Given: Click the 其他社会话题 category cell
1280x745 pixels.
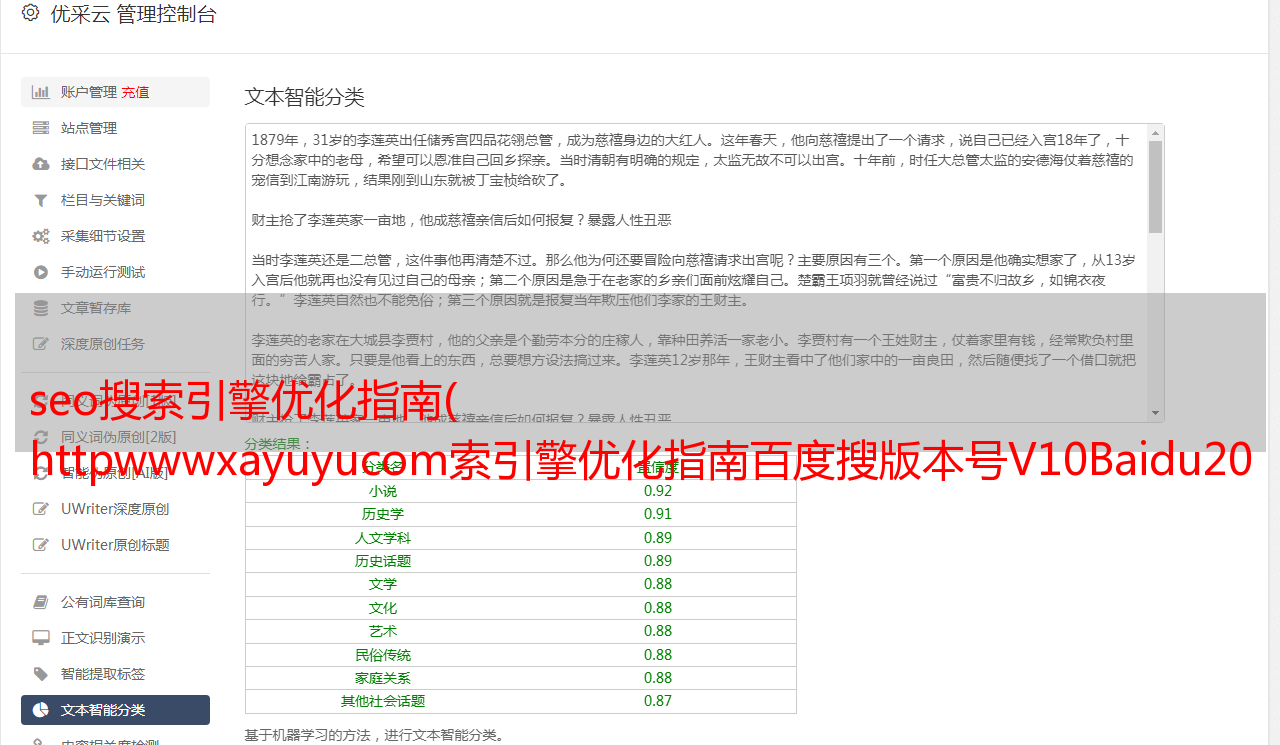Looking at the screenshot, I should pyautogui.click(x=383, y=701).
